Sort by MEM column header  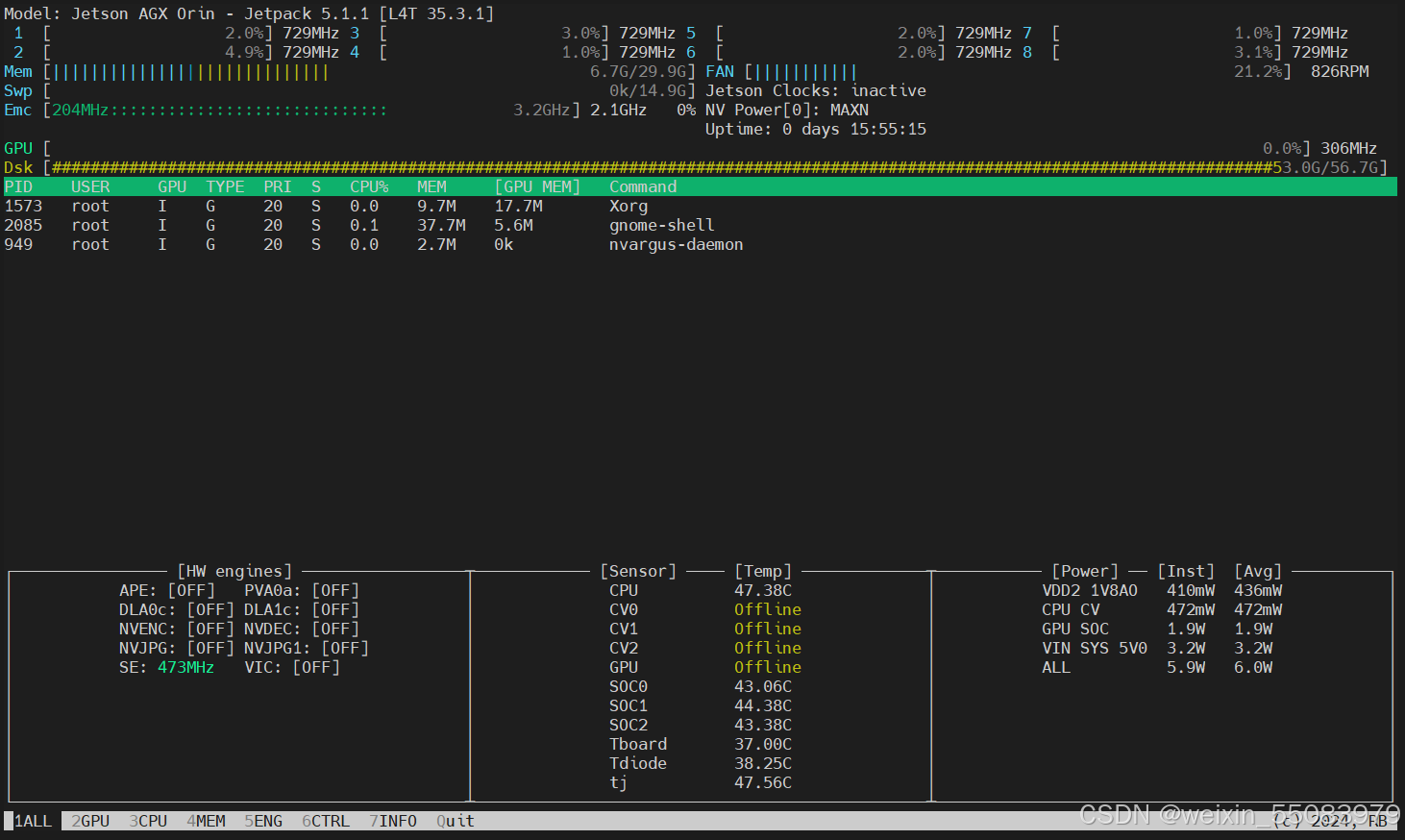click(x=431, y=186)
